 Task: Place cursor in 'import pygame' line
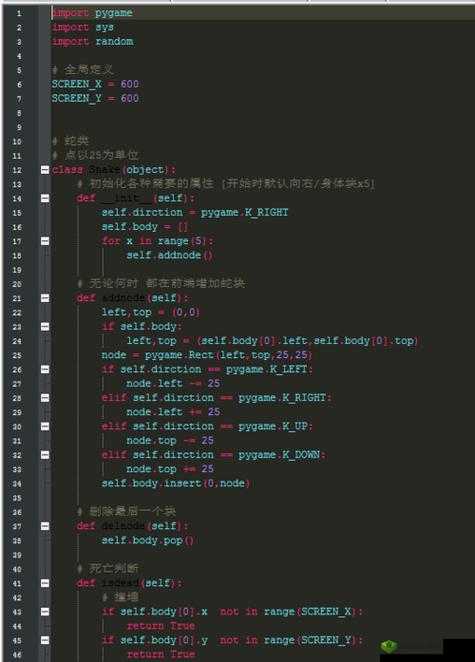(92, 13)
